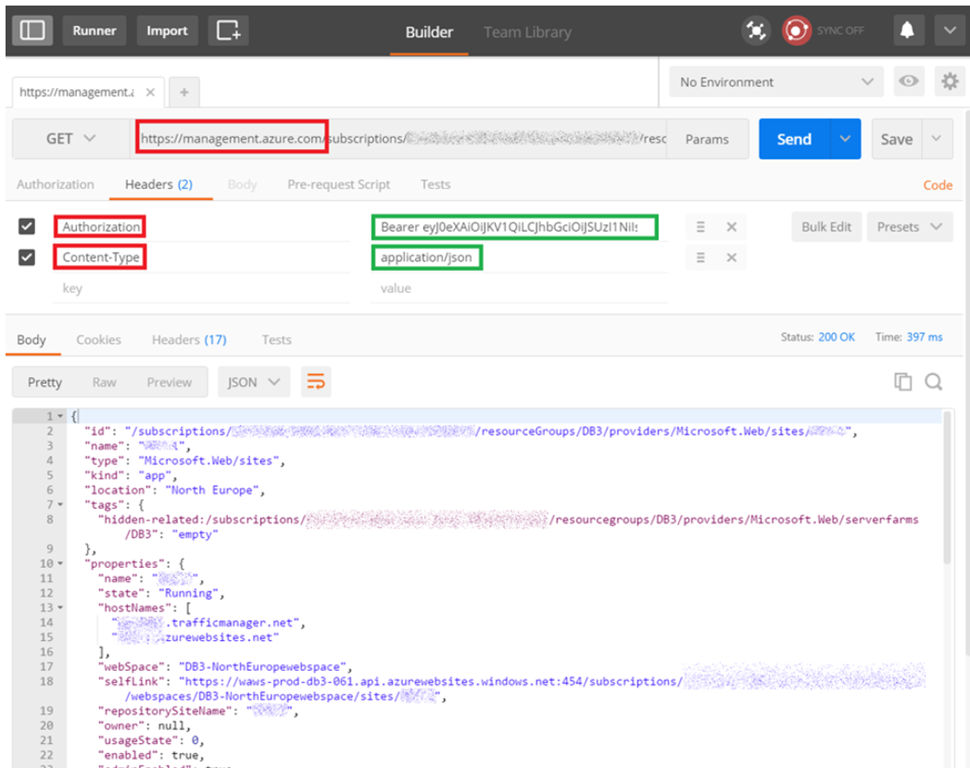Click the reorder handle for Content-Type row

coord(700,257)
